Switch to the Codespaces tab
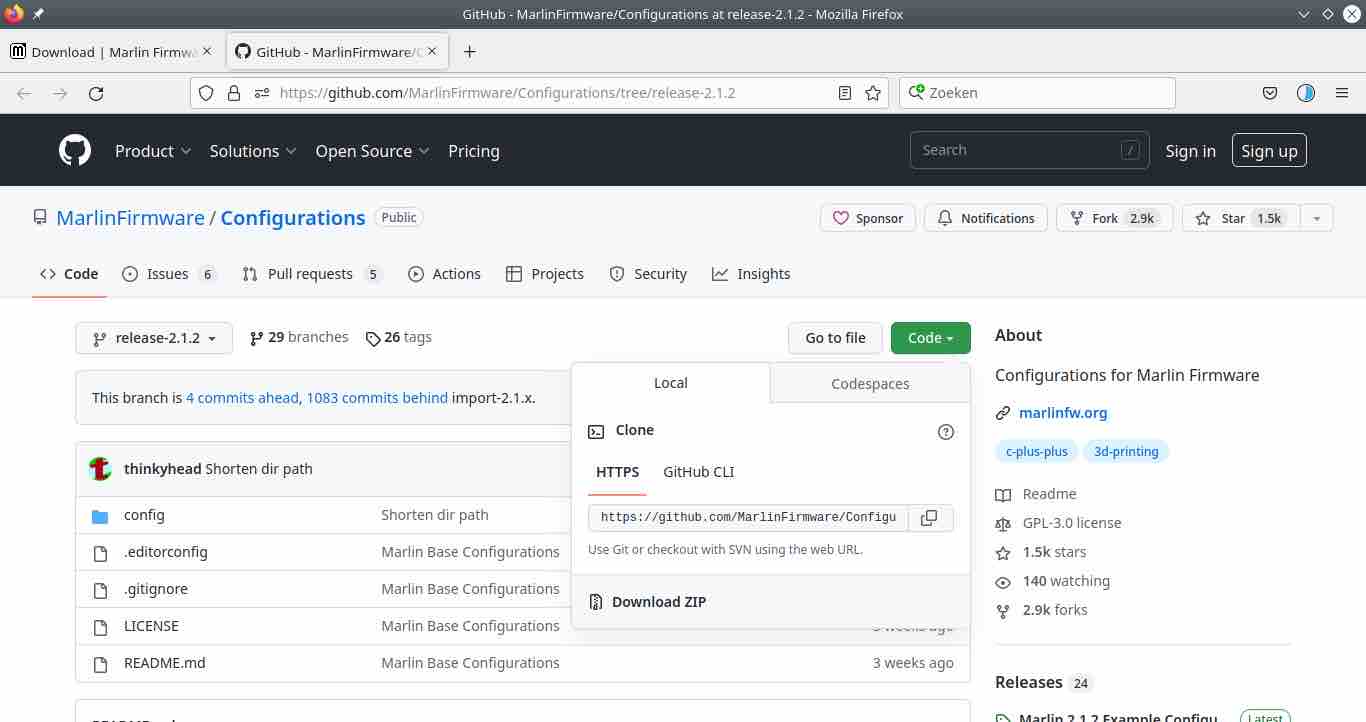 pos(870,384)
